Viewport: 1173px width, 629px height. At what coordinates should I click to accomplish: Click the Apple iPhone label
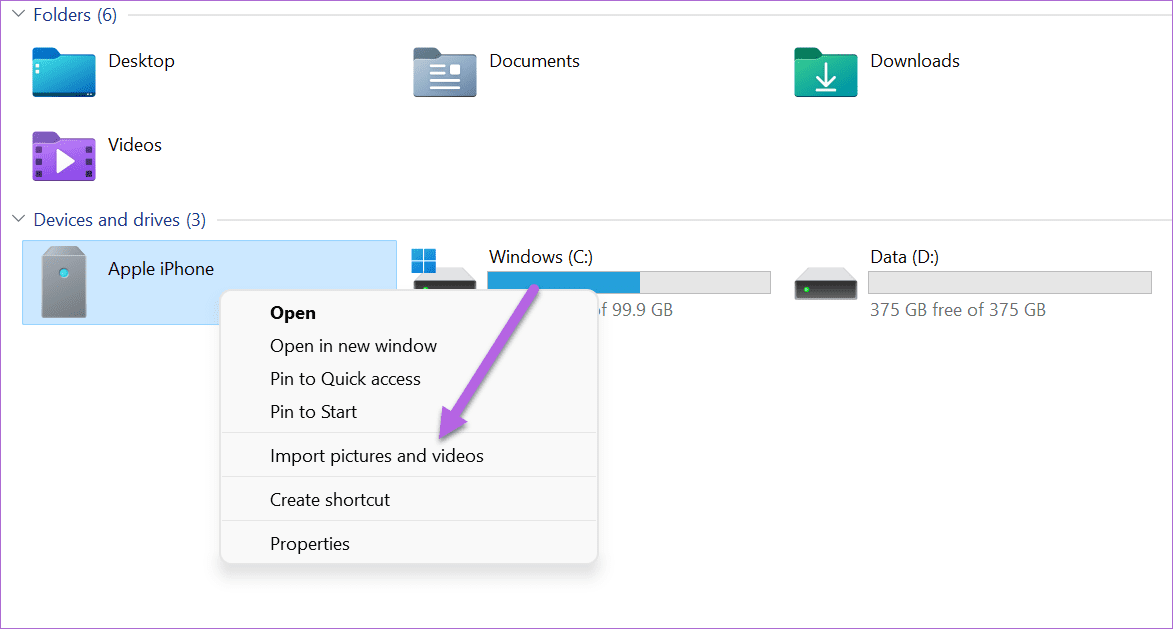[161, 269]
